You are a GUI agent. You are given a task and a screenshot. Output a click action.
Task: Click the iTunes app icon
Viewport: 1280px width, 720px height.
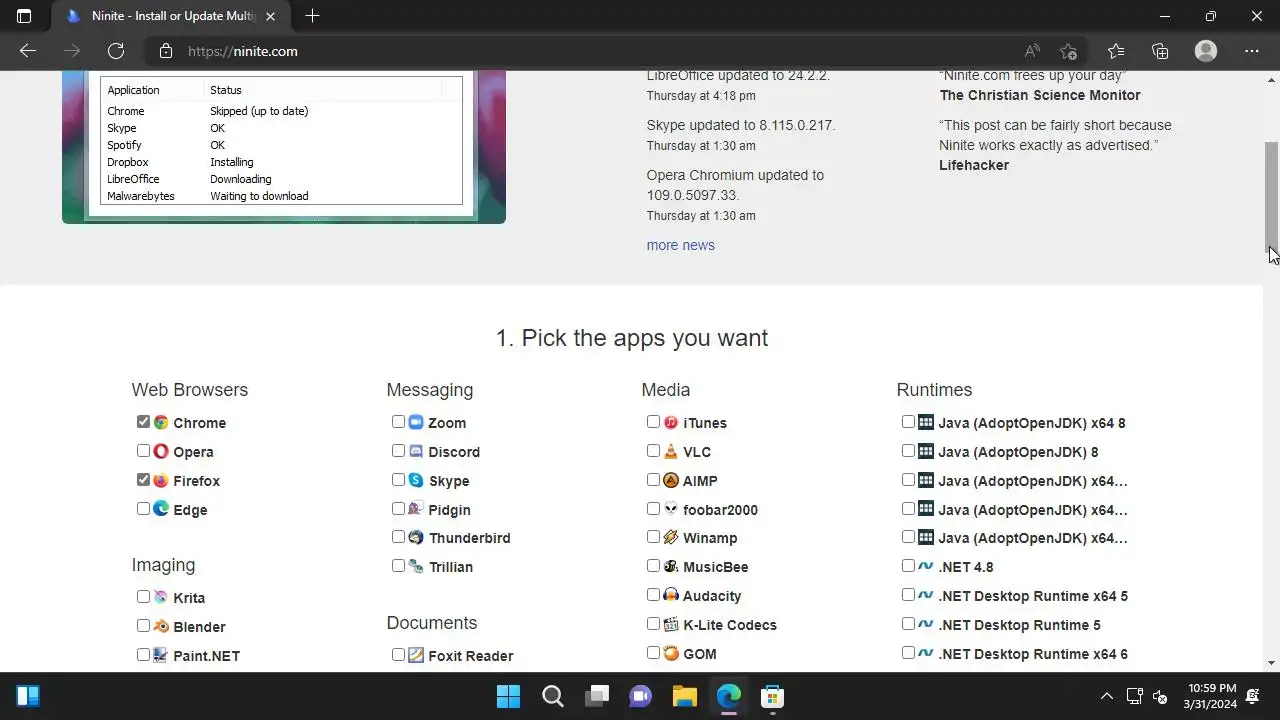pyautogui.click(x=671, y=422)
